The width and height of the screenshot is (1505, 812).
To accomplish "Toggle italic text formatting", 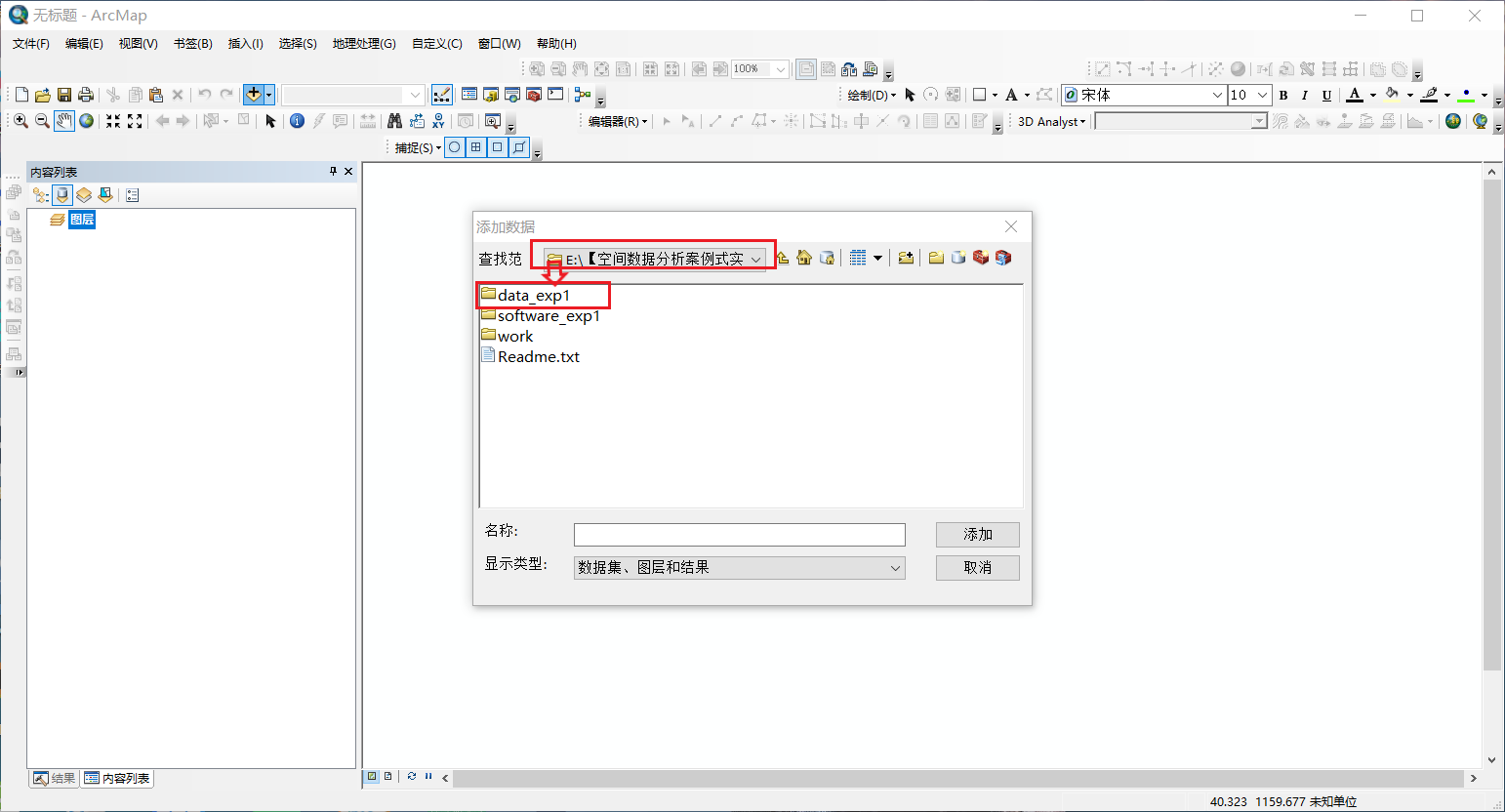I will [1305, 95].
